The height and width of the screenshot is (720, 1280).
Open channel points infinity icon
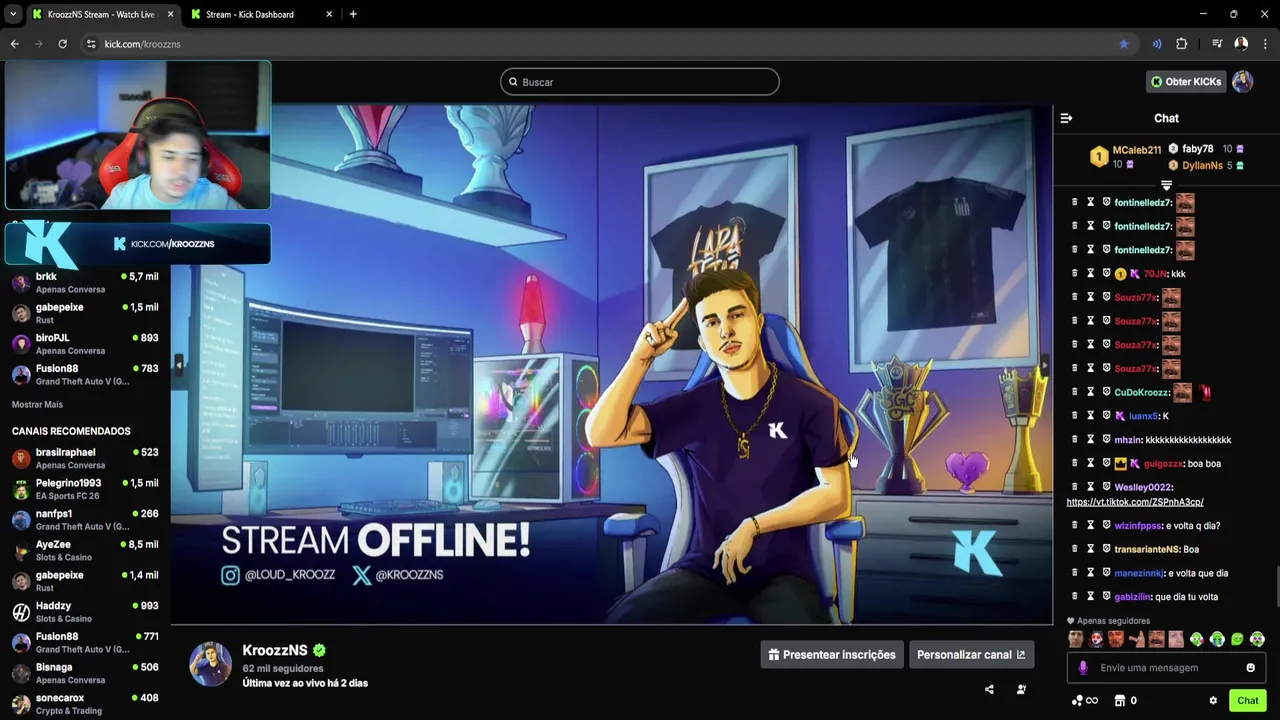click(x=1085, y=701)
